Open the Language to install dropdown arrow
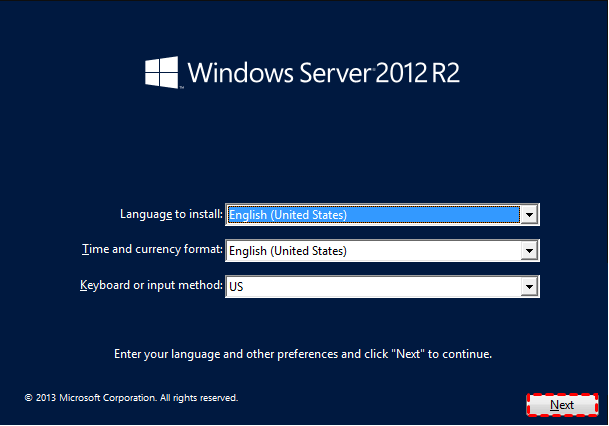This screenshot has width=609, height=426. tap(529, 215)
